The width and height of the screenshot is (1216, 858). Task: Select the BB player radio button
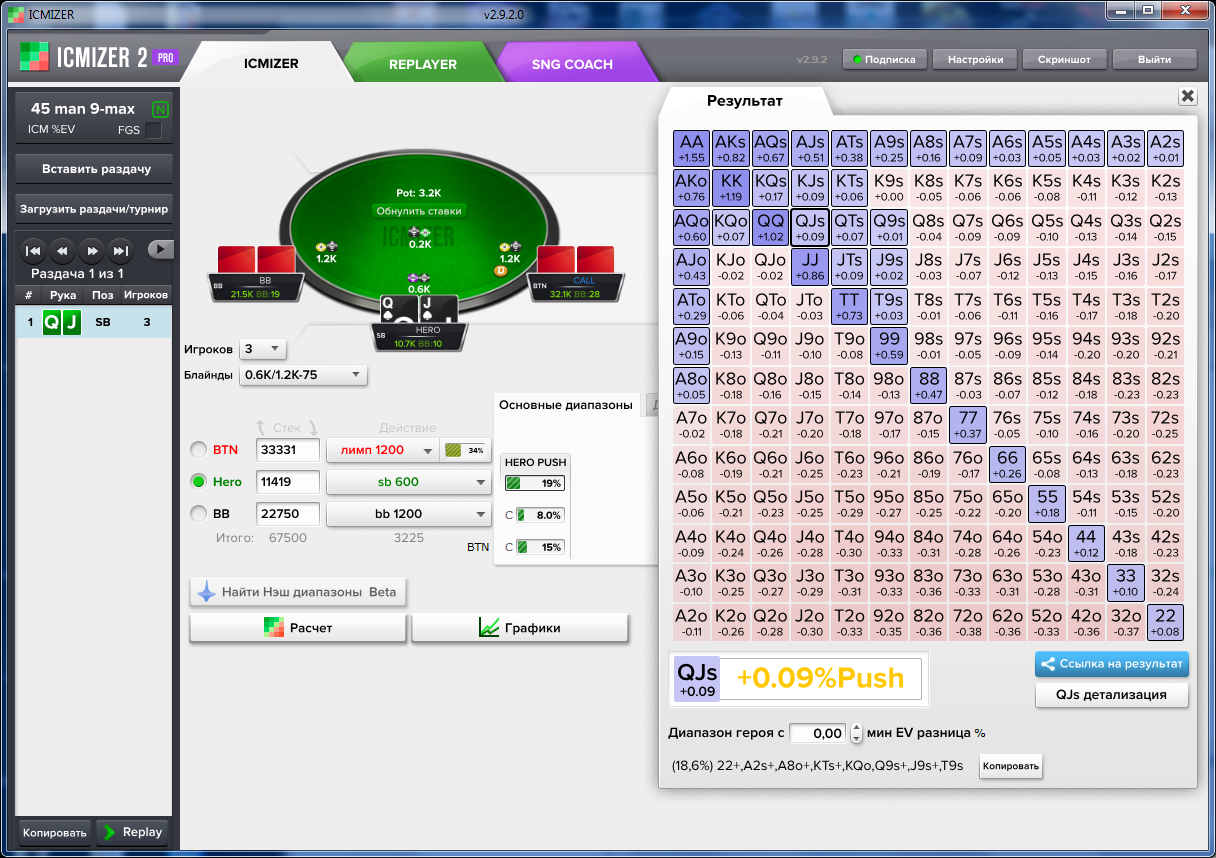coord(199,514)
